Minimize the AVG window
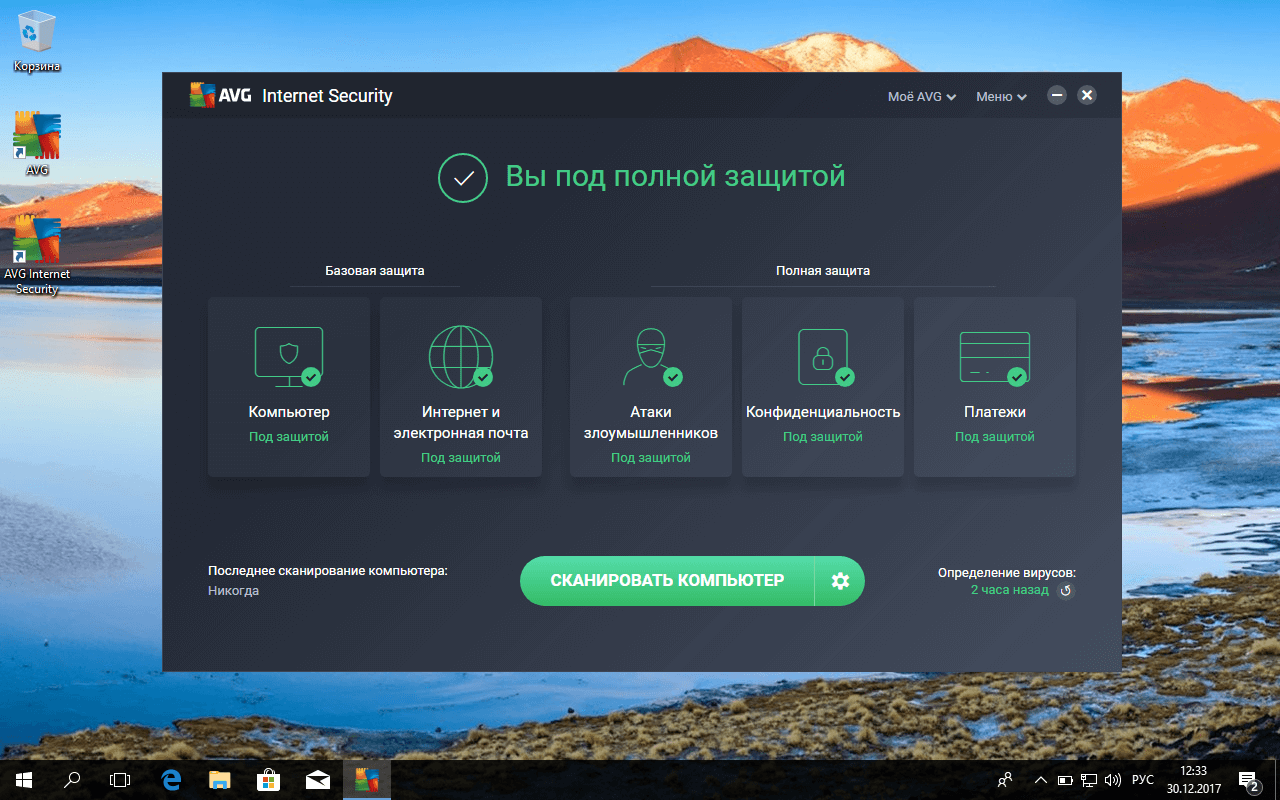1280x800 pixels. pos(1057,96)
